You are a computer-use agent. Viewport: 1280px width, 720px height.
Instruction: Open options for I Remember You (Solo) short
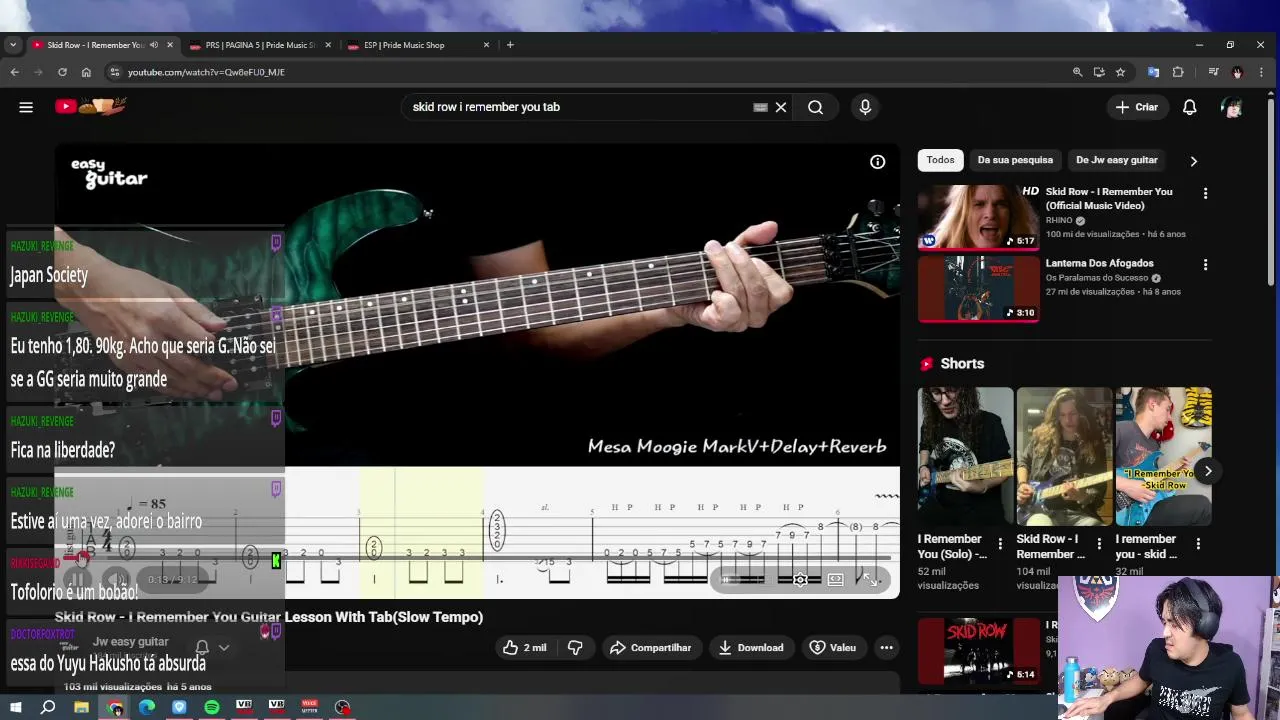point(1000,544)
